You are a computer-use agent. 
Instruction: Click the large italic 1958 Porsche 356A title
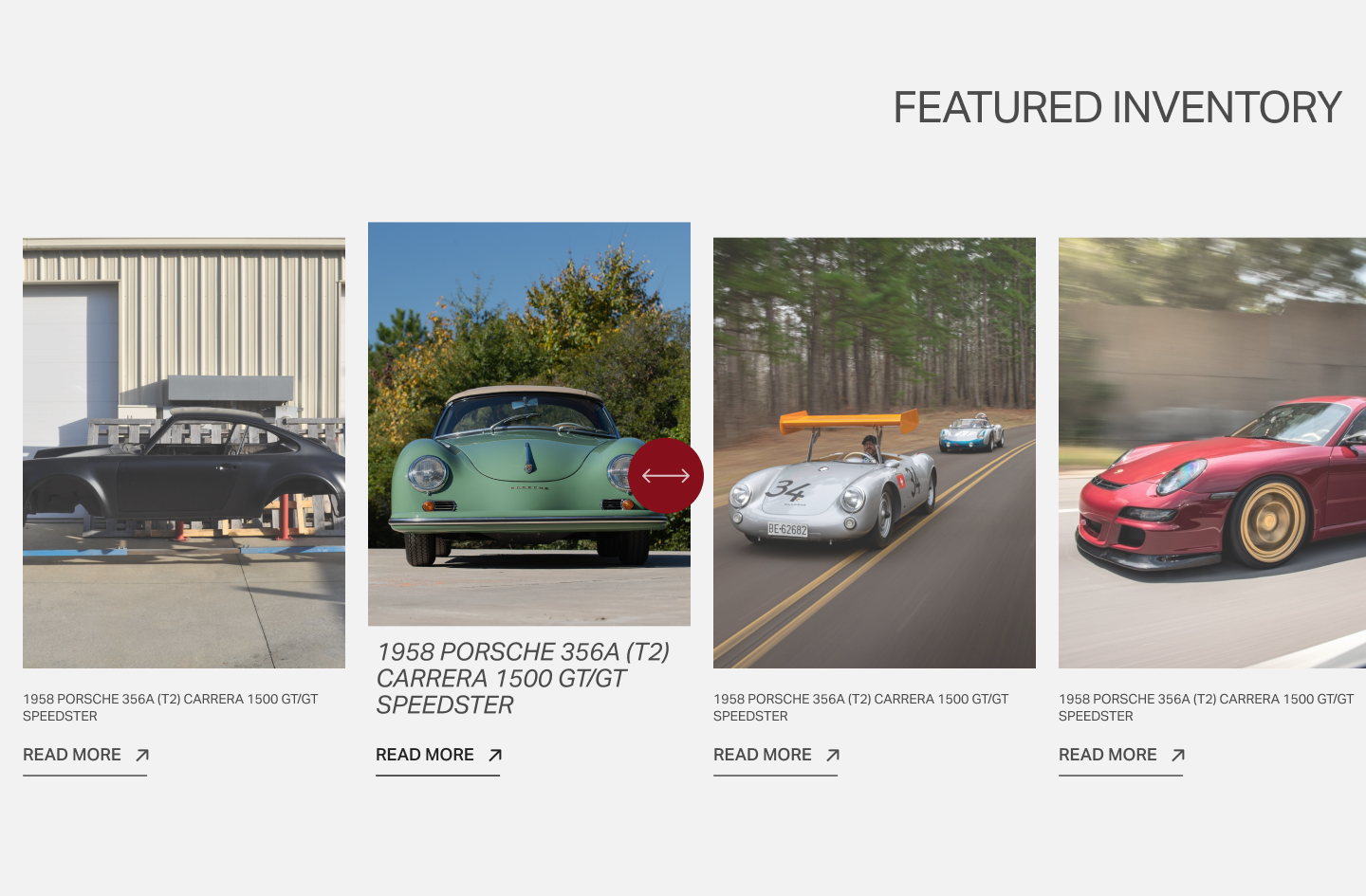pyautogui.click(x=523, y=679)
